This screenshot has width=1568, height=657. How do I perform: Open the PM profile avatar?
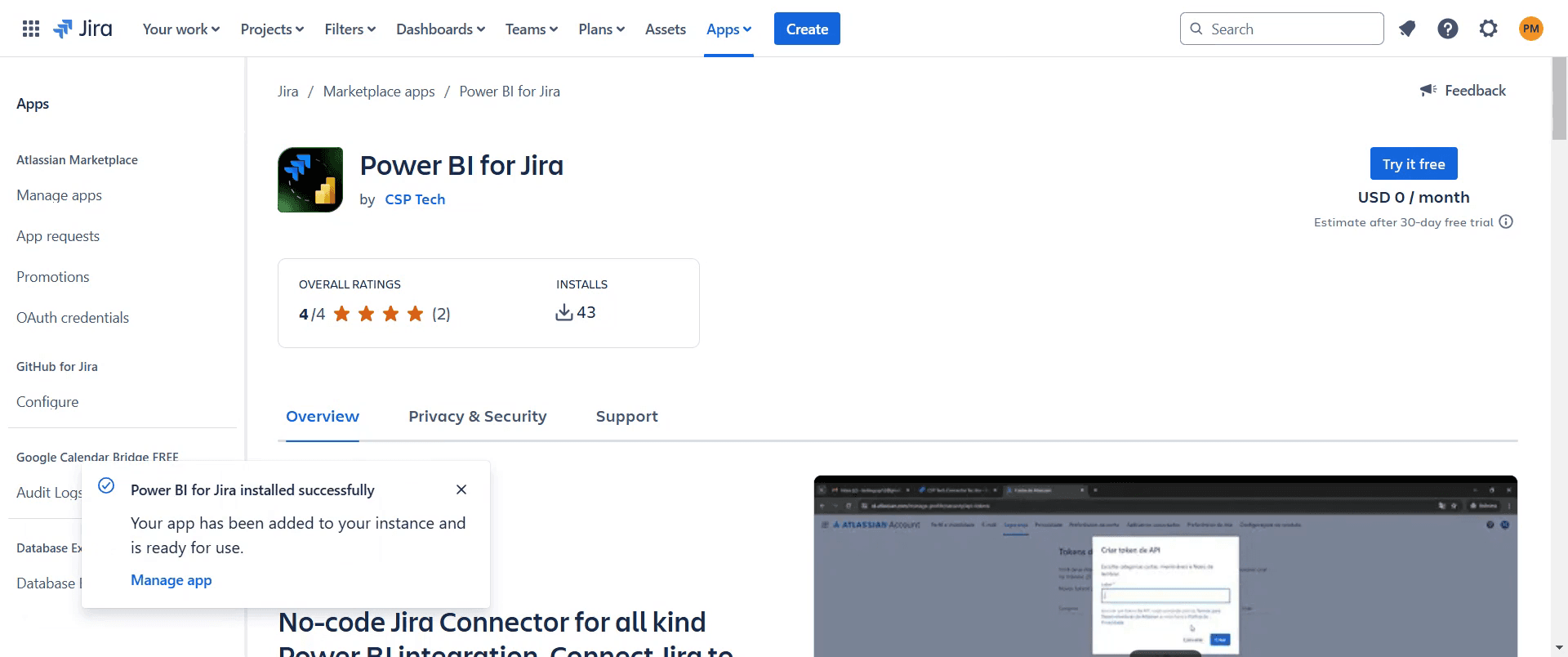point(1531,29)
